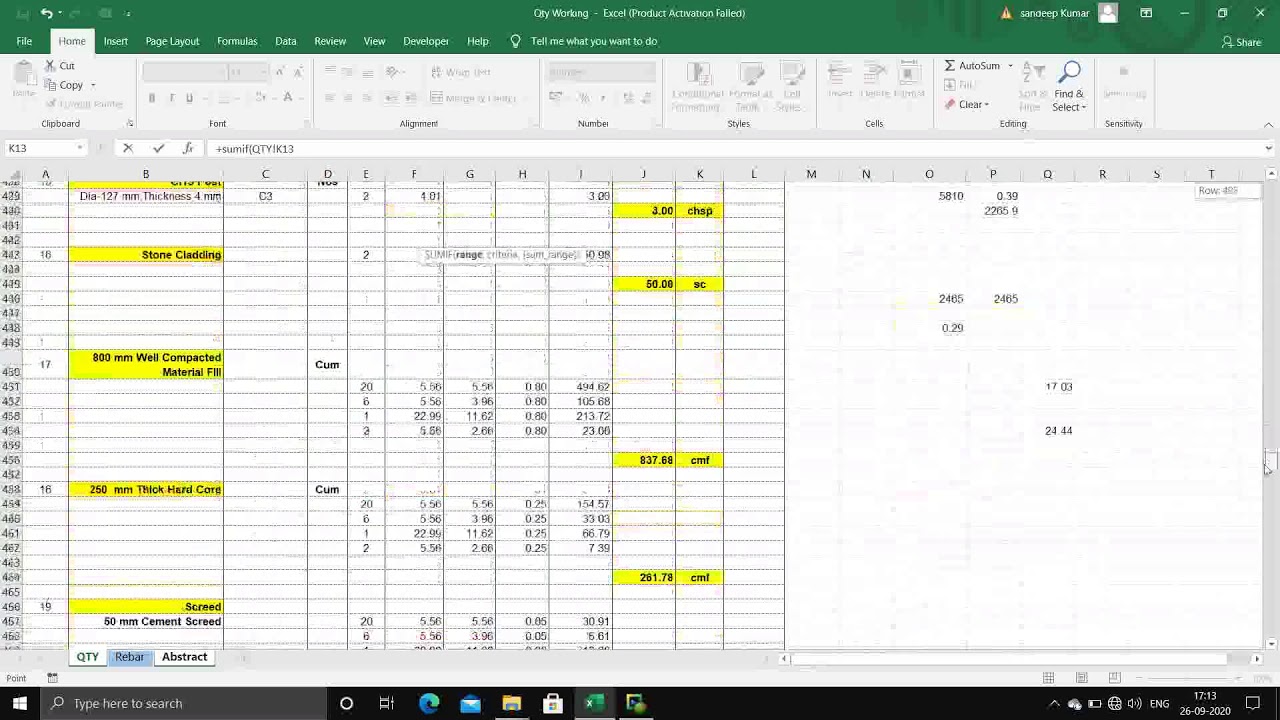Open the Undo history dropdown arrow
Viewport: 1280px width, 720px height.
click(x=60, y=13)
